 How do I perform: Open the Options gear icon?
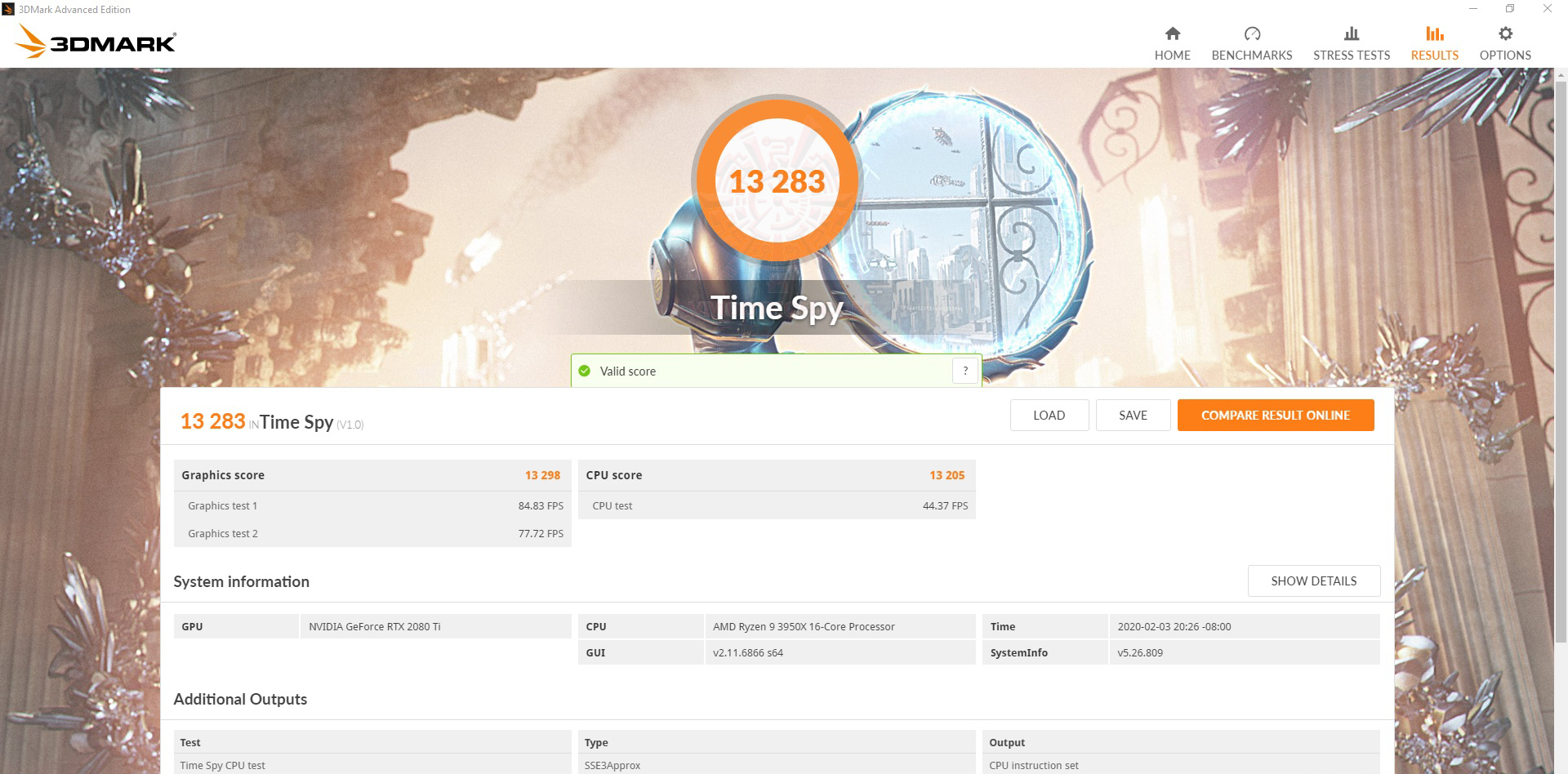1505,33
